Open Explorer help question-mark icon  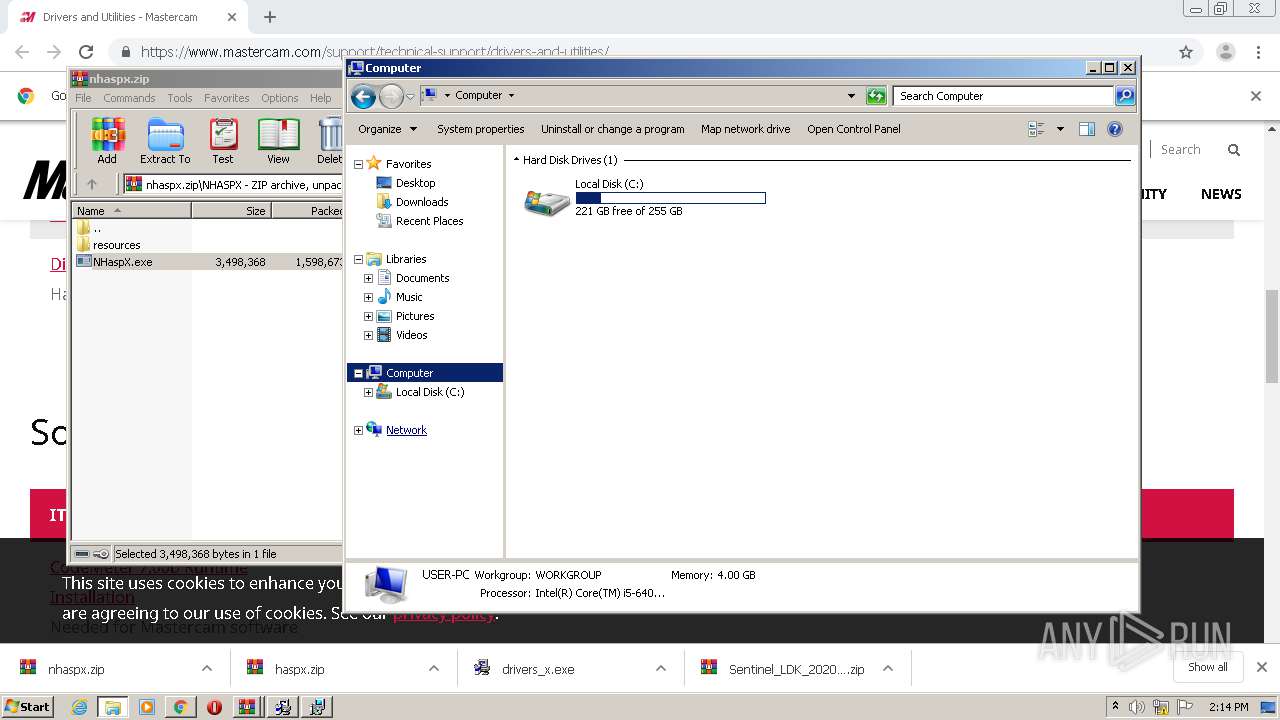(1115, 129)
